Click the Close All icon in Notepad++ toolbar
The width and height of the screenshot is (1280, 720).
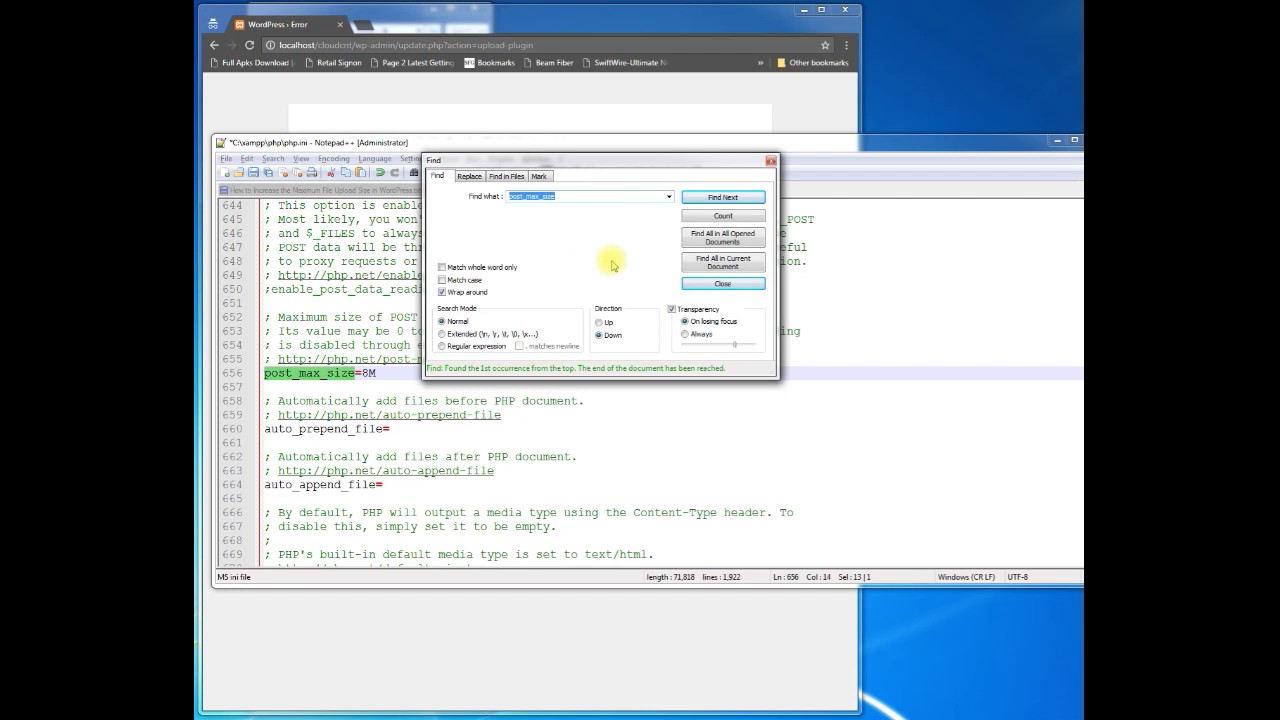pos(297,173)
